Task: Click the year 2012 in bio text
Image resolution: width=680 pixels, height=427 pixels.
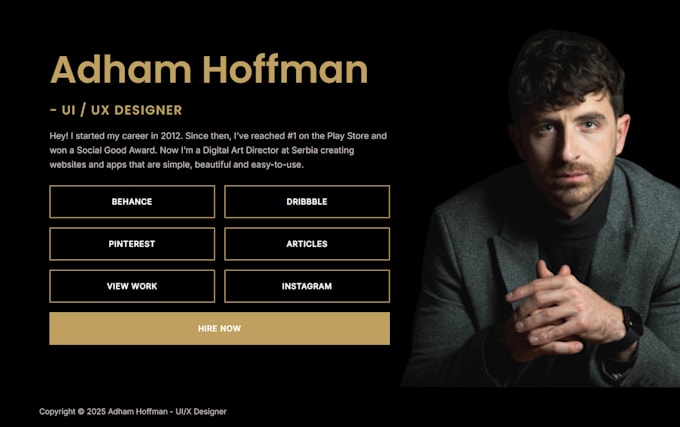Action: pyautogui.click(x=170, y=136)
